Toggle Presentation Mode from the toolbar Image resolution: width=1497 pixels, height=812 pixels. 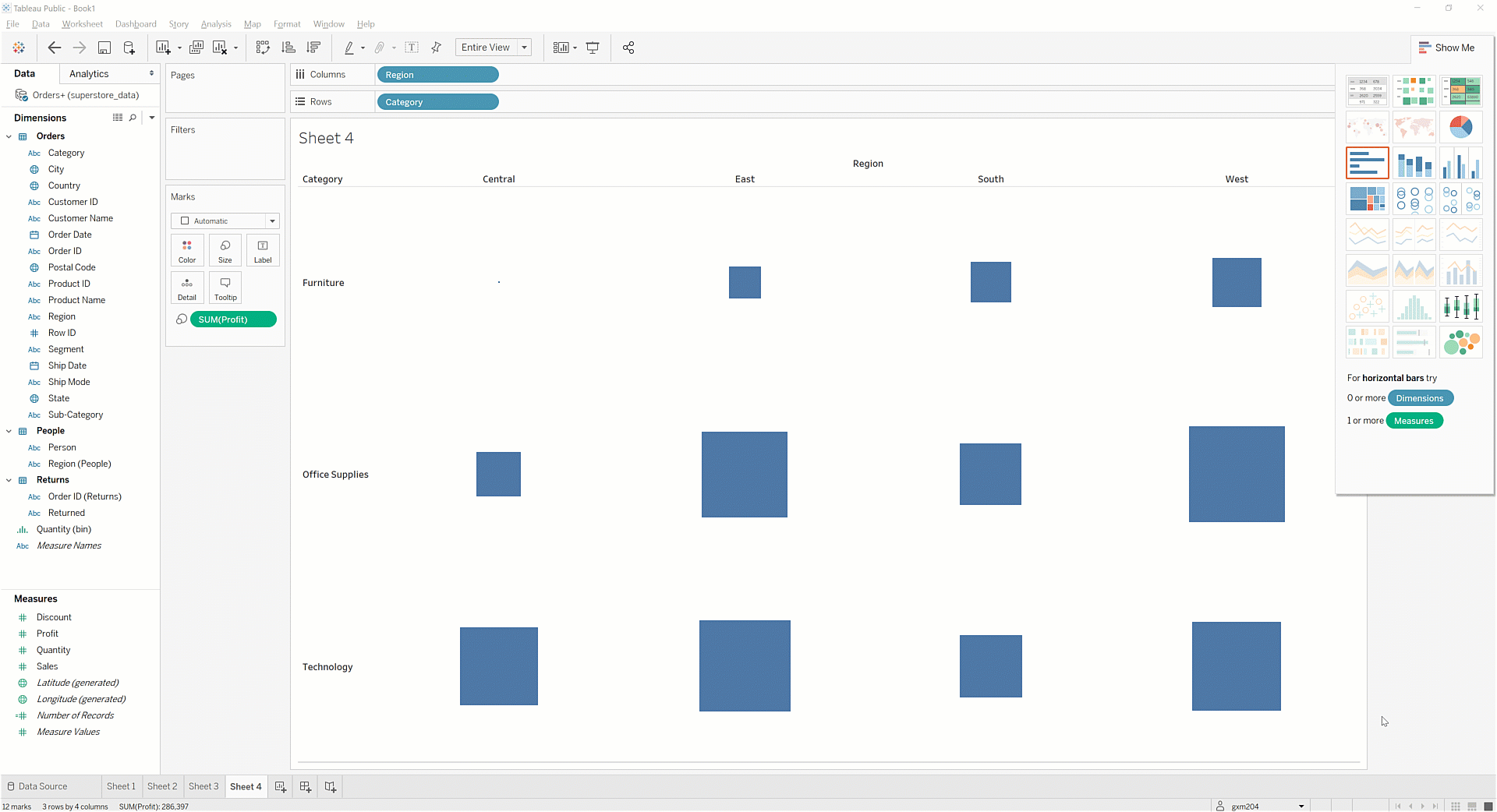[593, 48]
